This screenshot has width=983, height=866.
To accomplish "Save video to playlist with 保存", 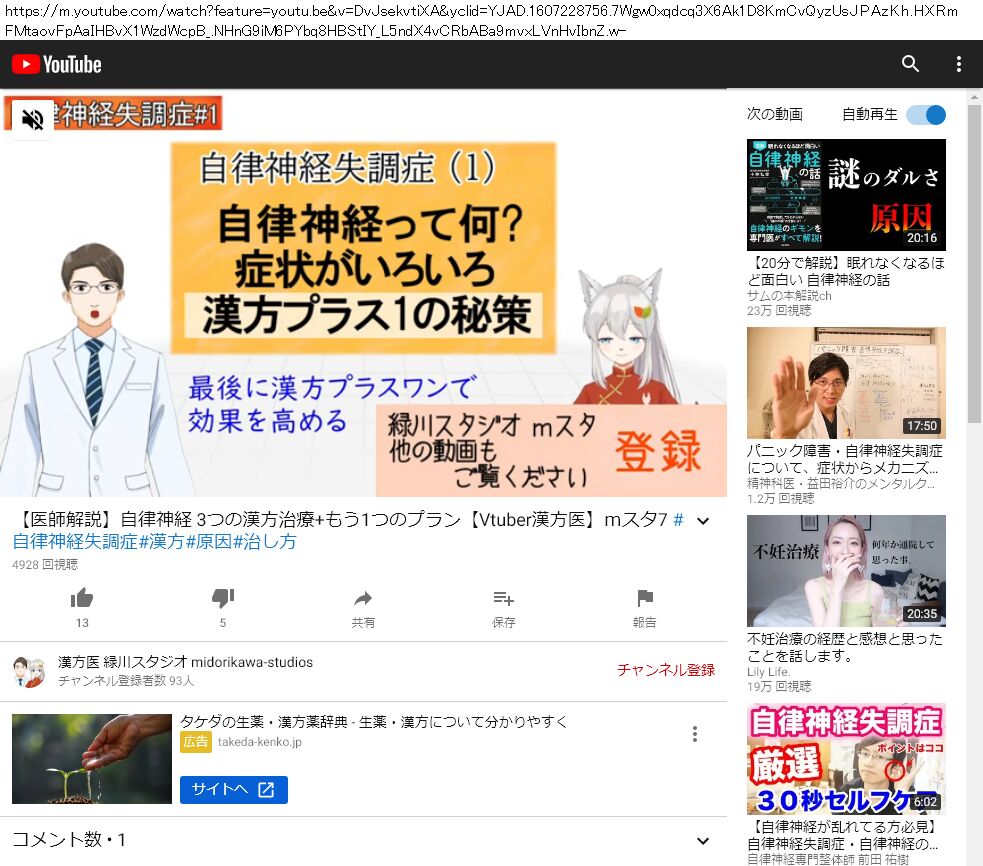I will click(x=503, y=599).
